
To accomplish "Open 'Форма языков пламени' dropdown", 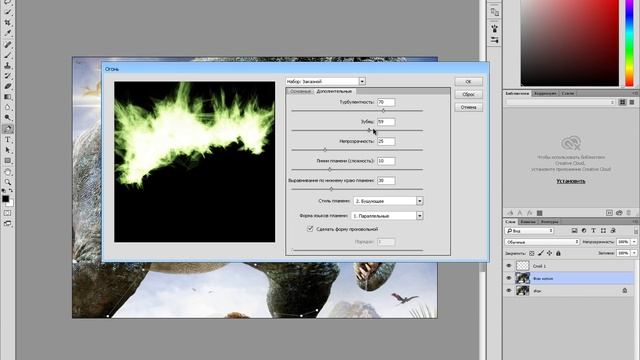I will pos(420,216).
